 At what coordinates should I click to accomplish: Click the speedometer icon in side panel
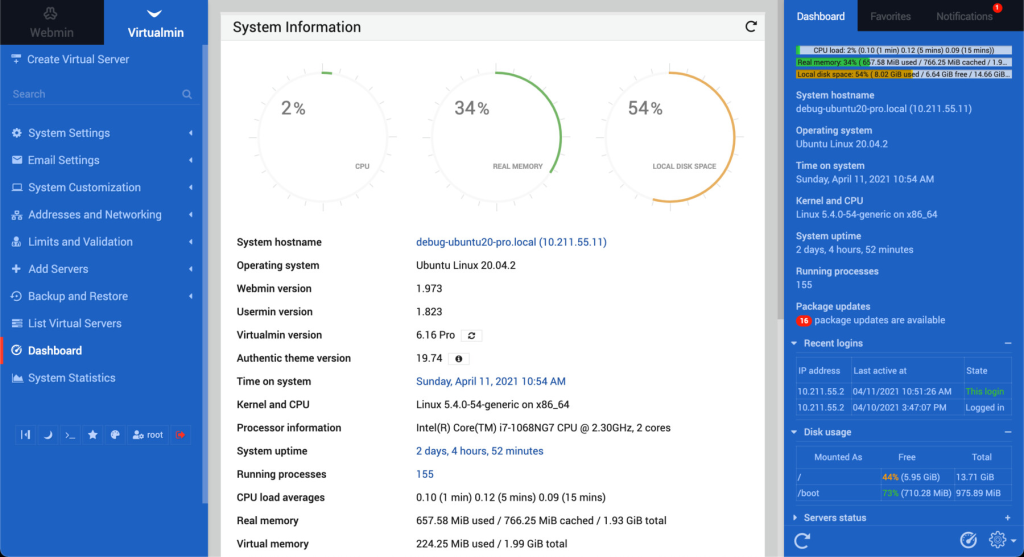coord(968,540)
